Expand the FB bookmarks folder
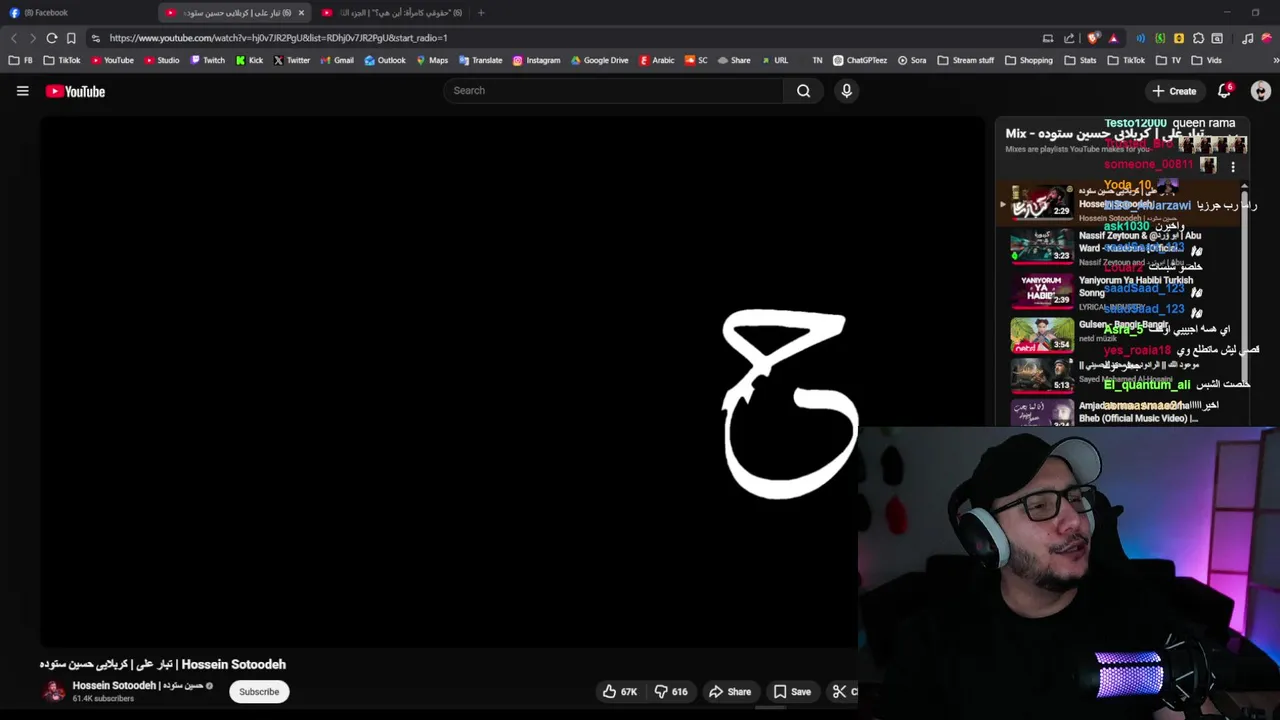The height and width of the screenshot is (720, 1280). pyautogui.click(x=20, y=60)
